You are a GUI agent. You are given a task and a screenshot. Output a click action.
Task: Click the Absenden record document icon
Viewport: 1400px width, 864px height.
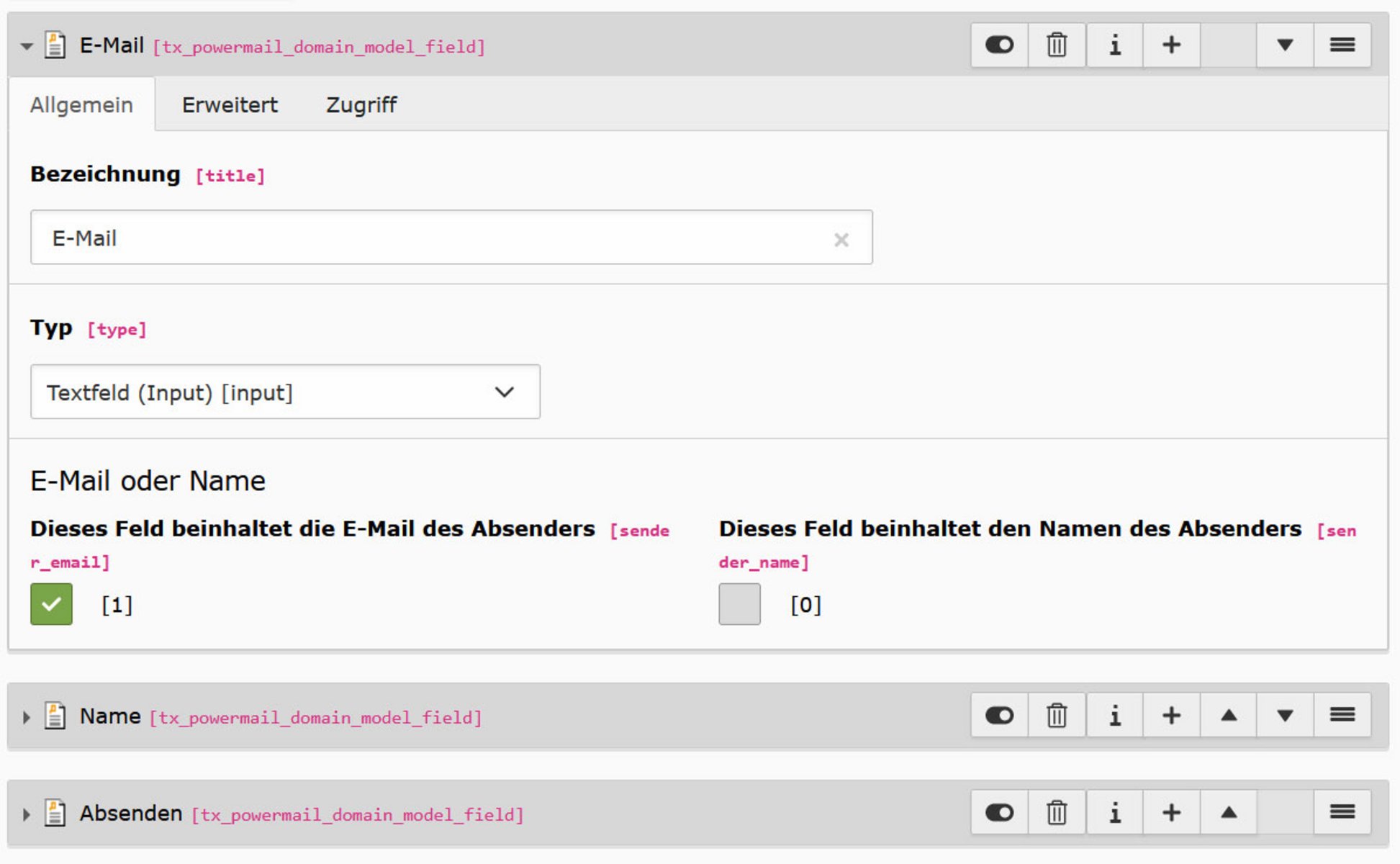click(55, 813)
